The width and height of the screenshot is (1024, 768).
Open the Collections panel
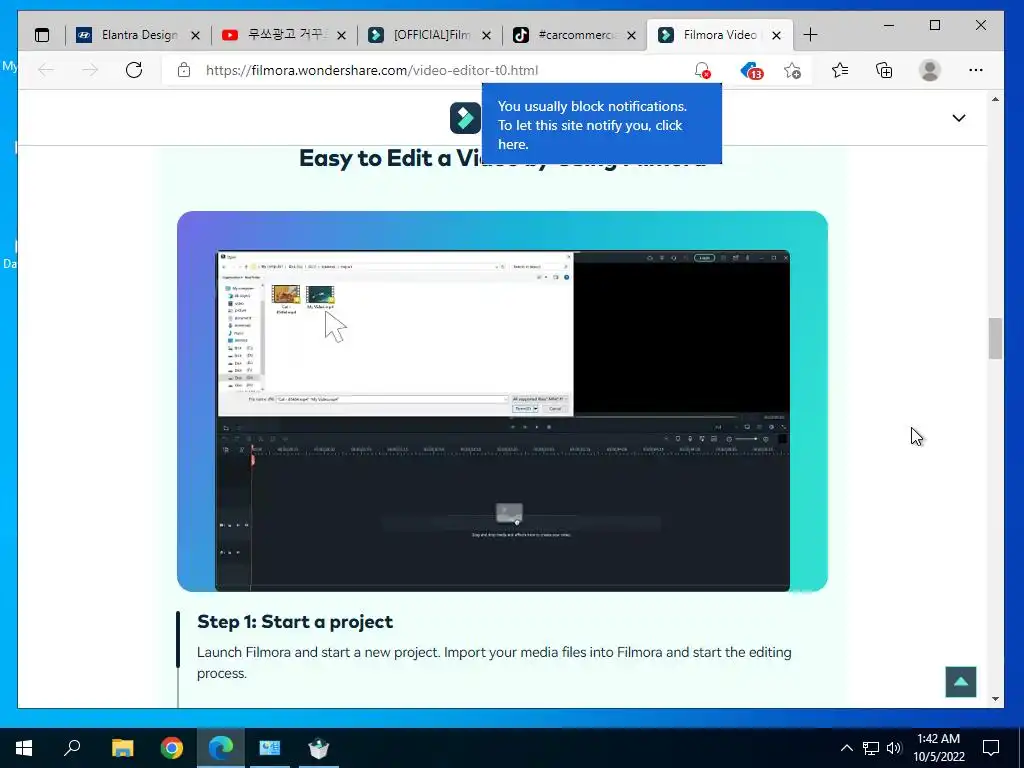pyautogui.click(x=884, y=70)
